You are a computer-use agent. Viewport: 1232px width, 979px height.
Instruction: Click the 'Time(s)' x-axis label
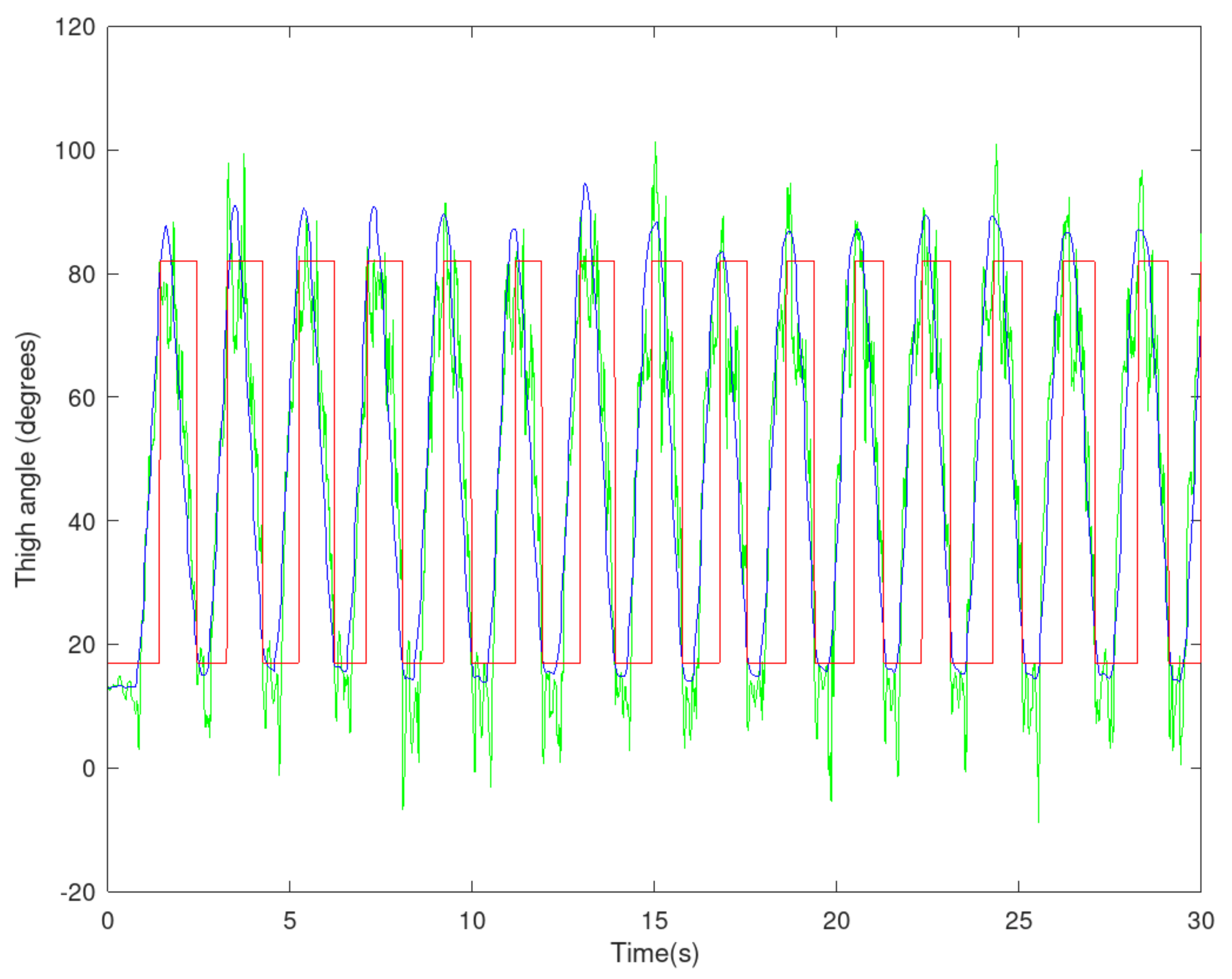pos(654,953)
